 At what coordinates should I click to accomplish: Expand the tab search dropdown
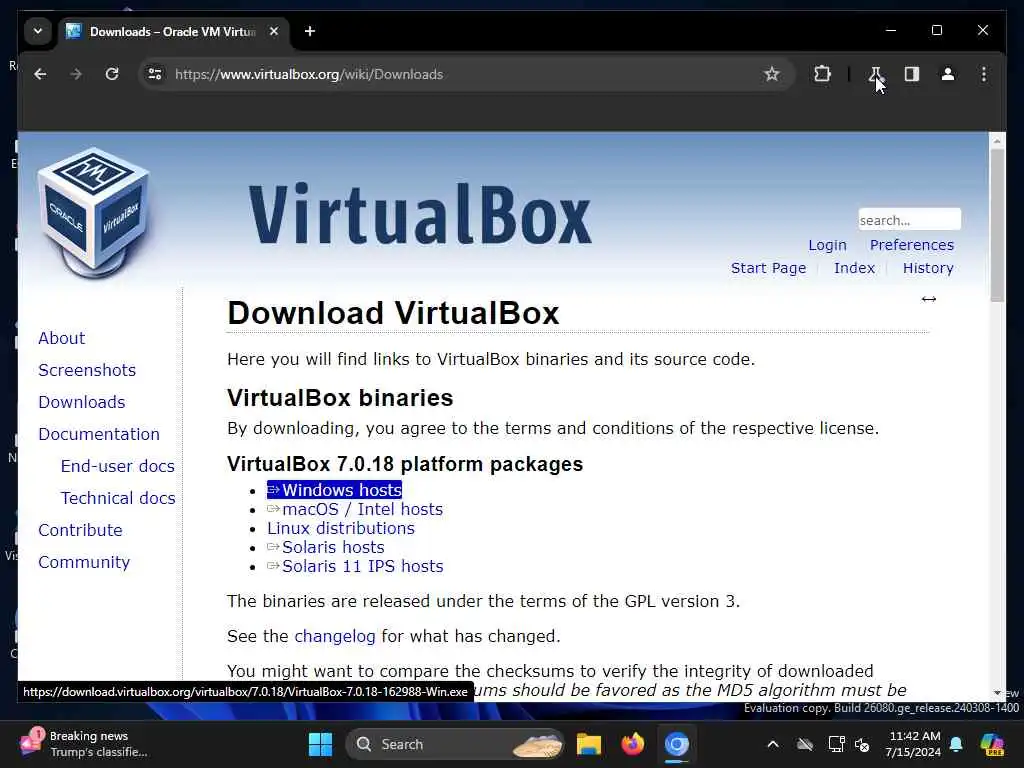click(x=38, y=31)
